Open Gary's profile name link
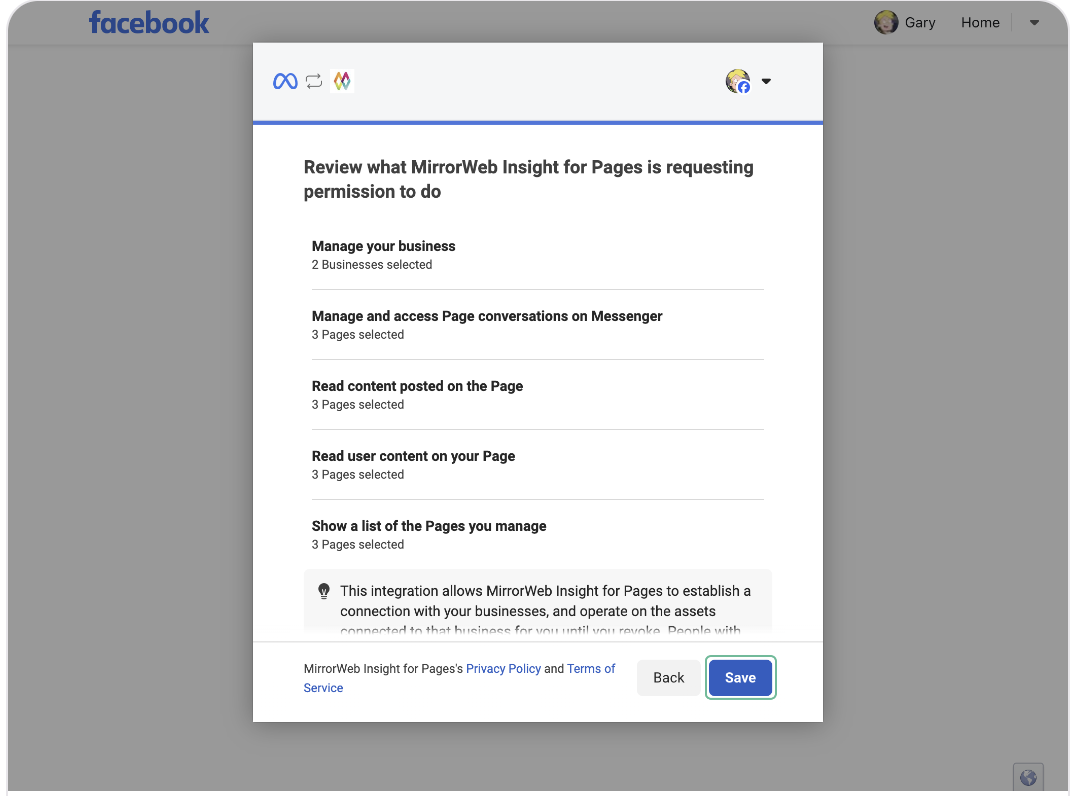 pyautogui.click(x=920, y=23)
